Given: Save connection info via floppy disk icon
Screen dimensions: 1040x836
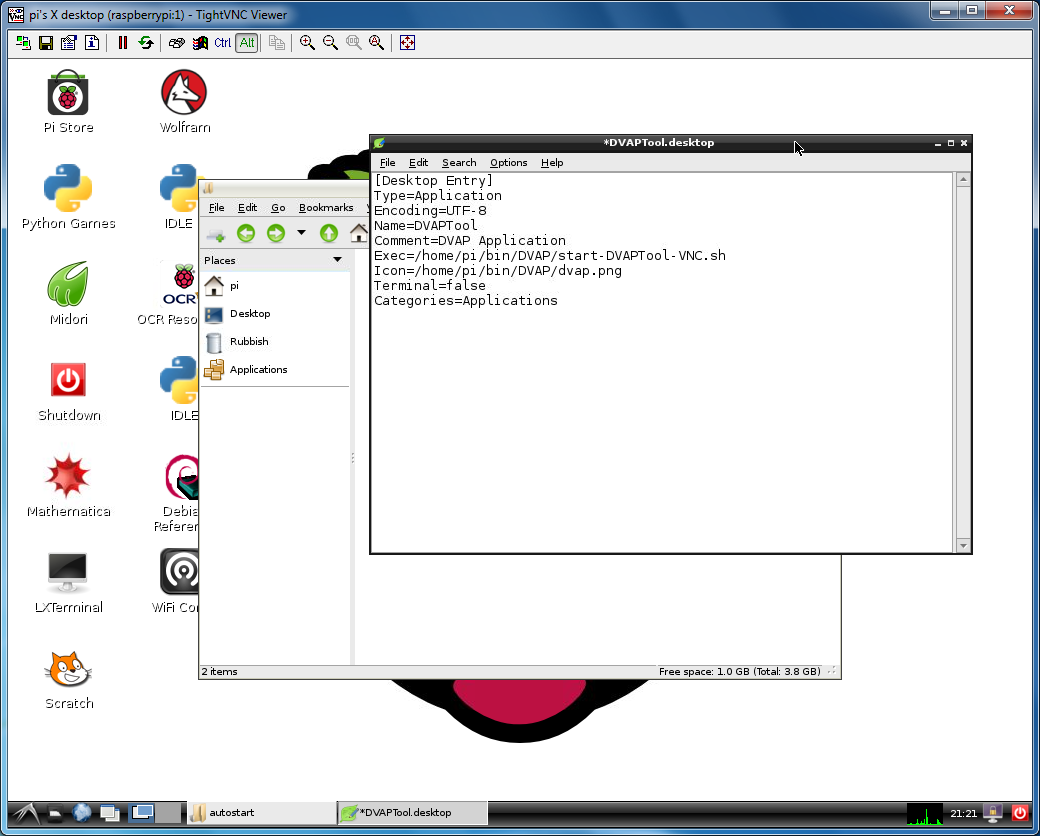Looking at the screenshot, I should pos(46,43).
